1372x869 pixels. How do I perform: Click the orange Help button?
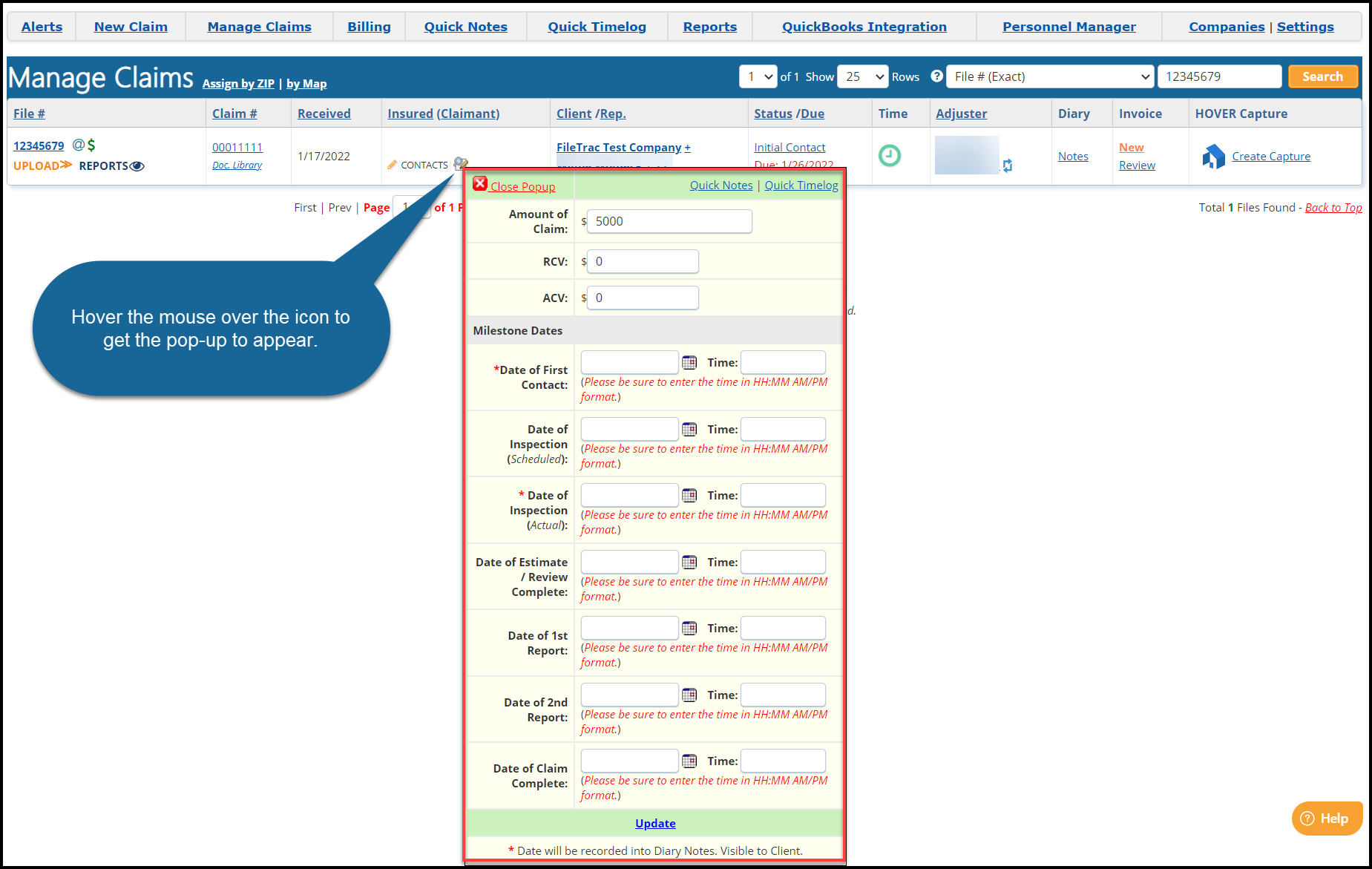click(1327, 819)
